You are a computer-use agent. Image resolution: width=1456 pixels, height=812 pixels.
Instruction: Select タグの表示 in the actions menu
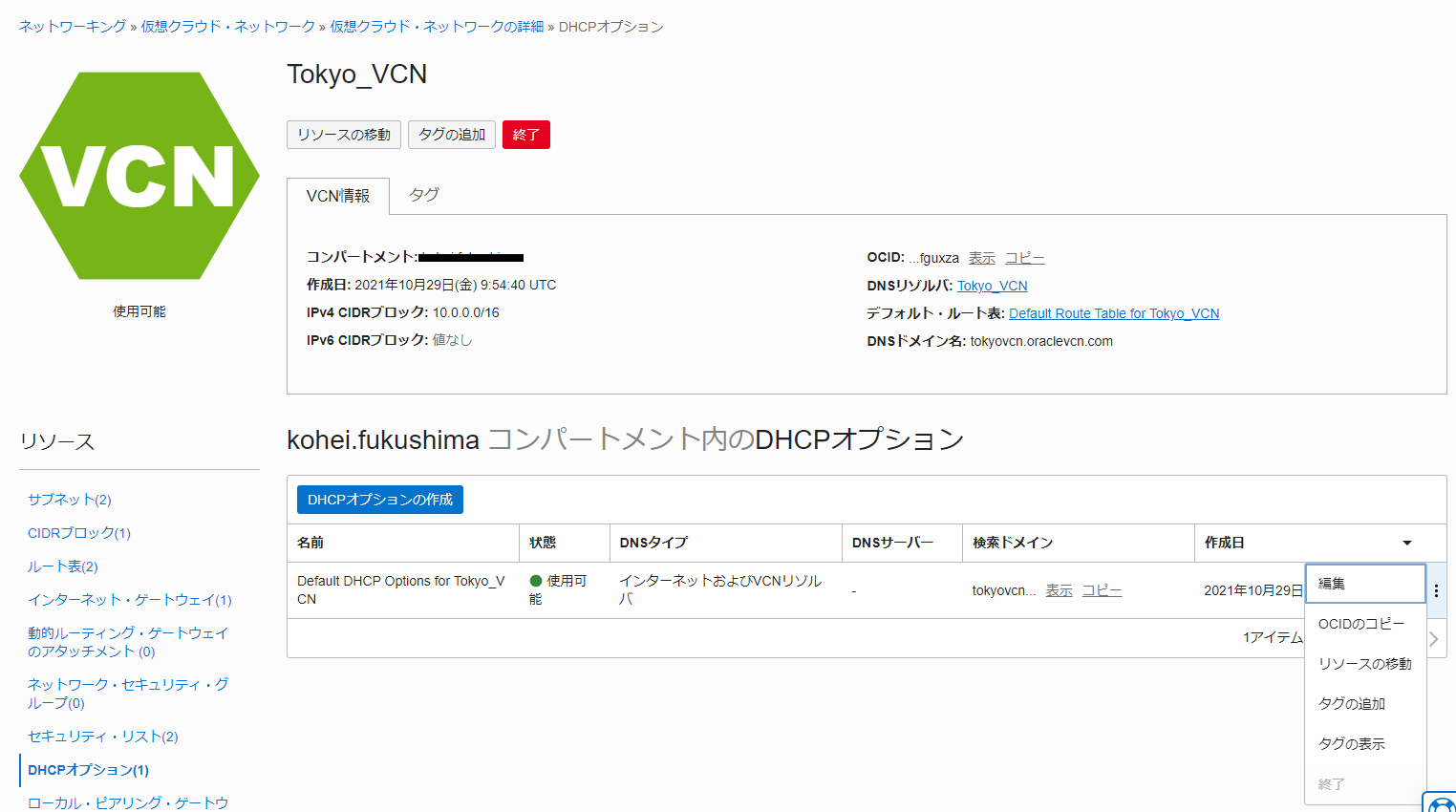(1352, 744)
